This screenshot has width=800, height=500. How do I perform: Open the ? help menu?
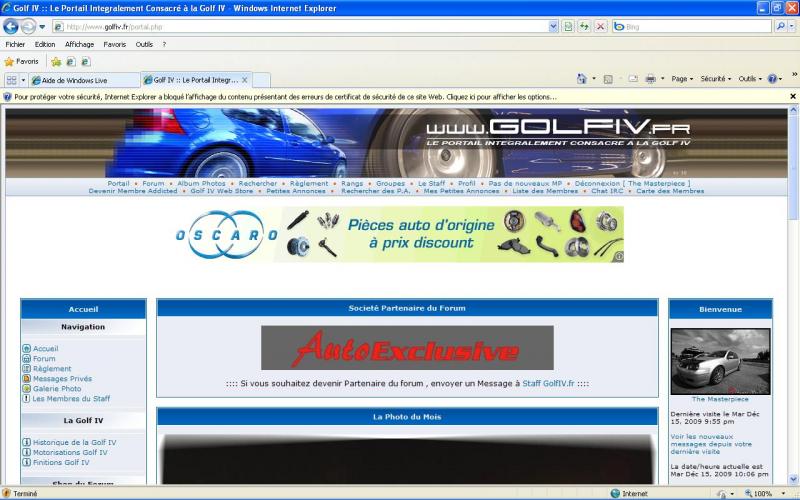tap(164, 44)
